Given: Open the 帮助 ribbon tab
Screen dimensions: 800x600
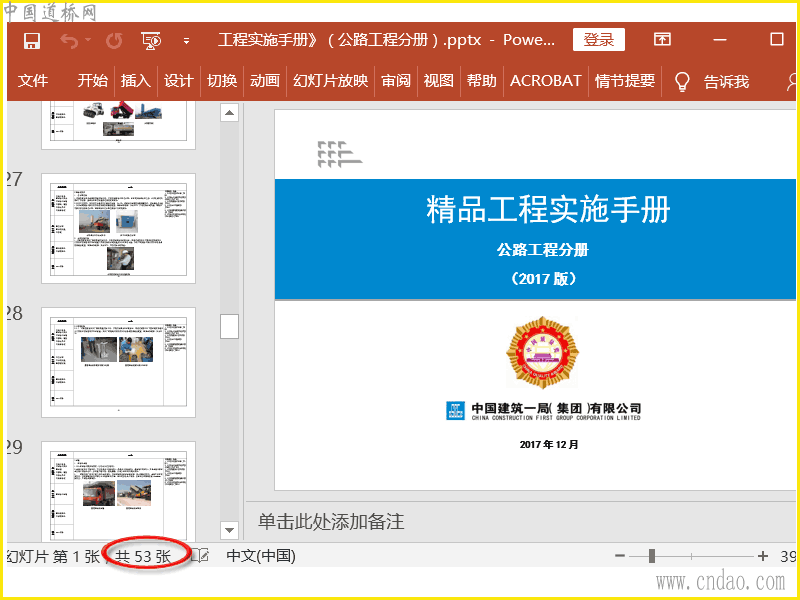Looking at the screenshot, I should coord(482,81).
